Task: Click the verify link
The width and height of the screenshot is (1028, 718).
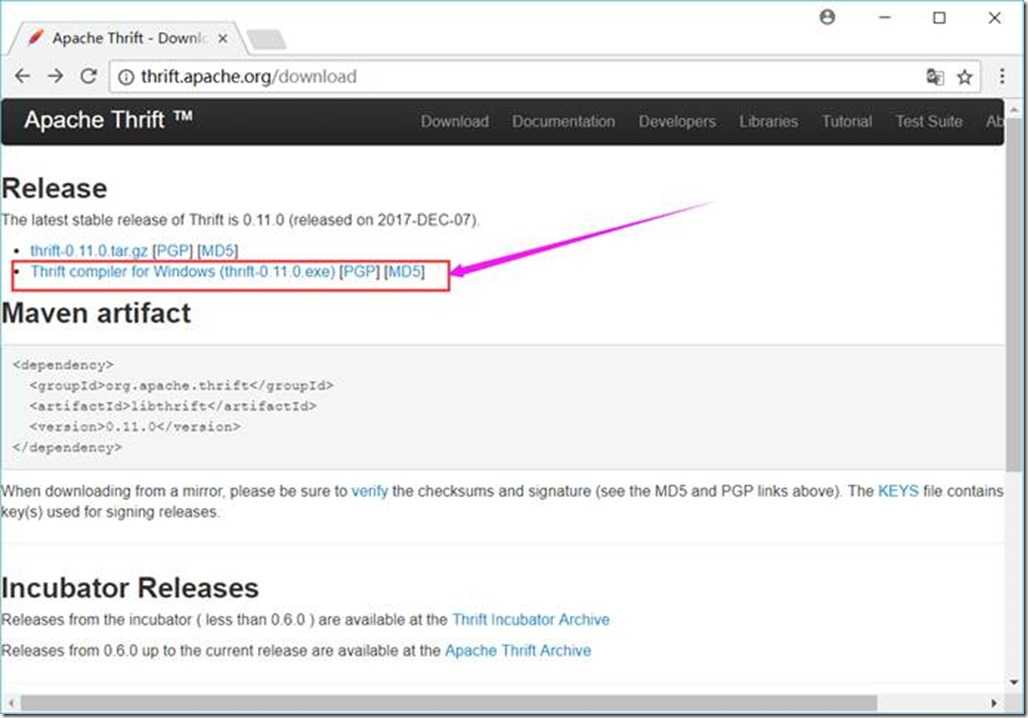Action: point(369,491)
